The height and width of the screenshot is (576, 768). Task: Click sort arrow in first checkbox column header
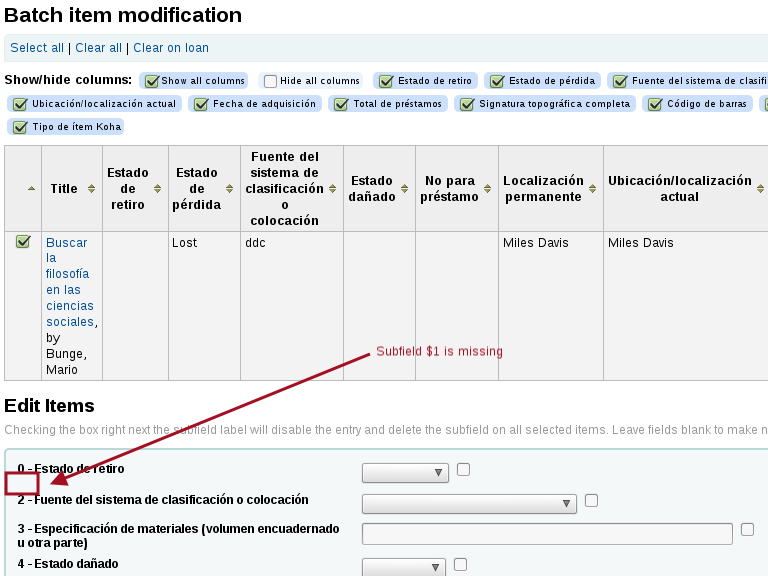click(31, 189)
